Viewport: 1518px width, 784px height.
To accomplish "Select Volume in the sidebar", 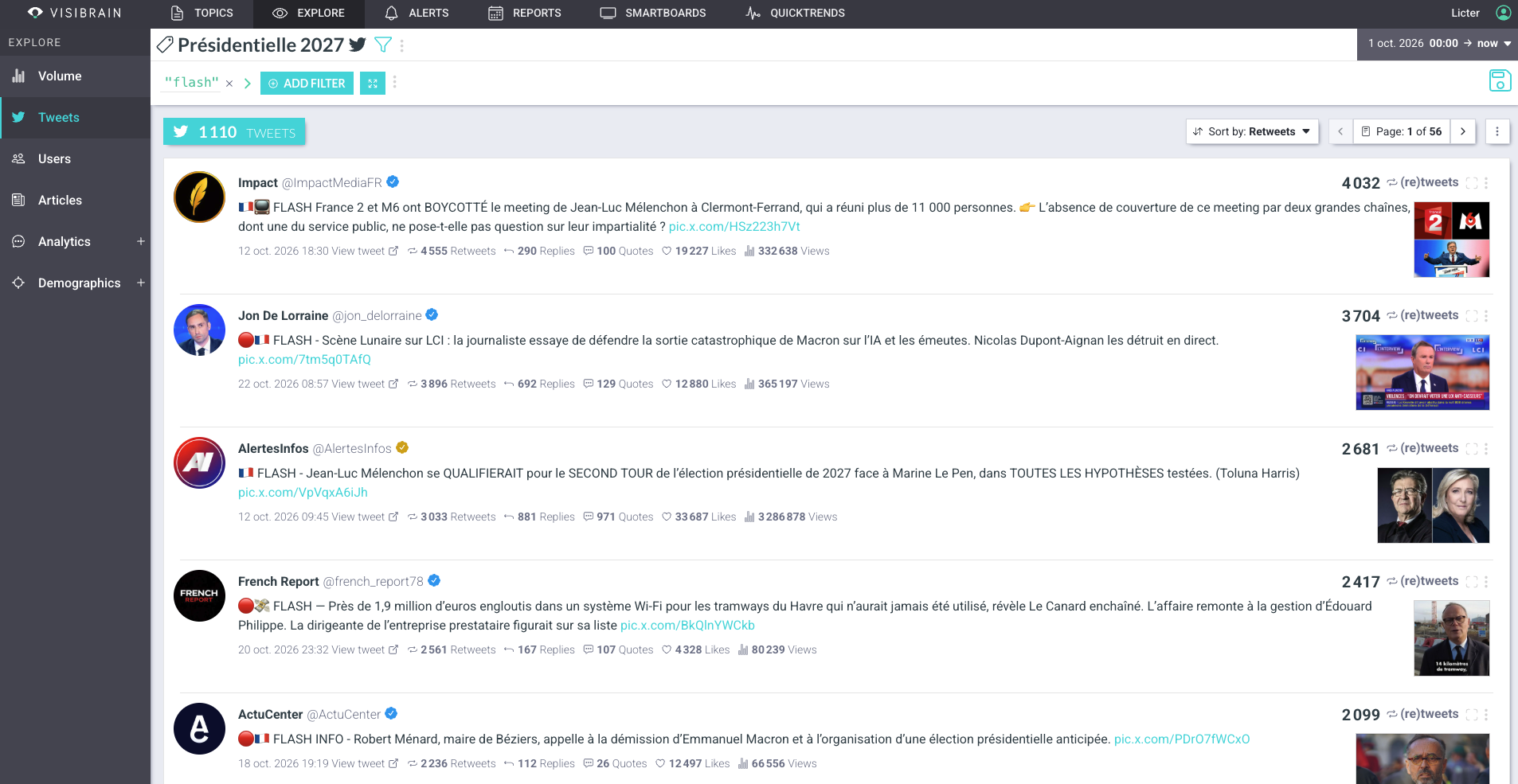I will coord(75,76).
